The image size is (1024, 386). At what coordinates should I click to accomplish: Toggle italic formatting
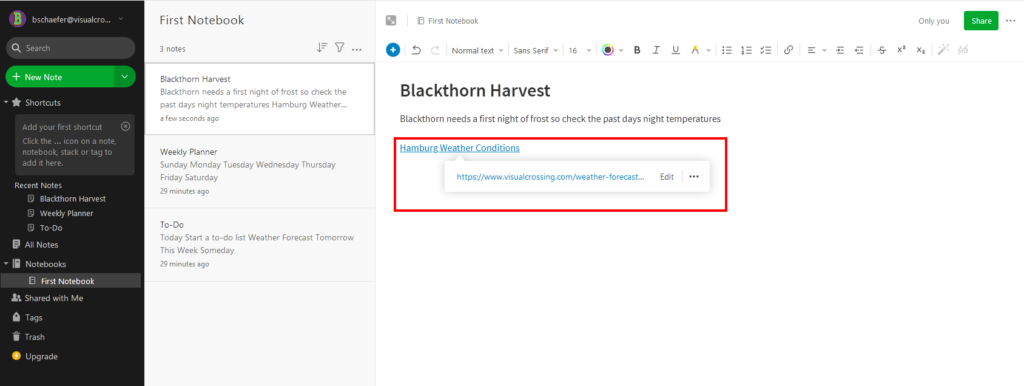point(656,50)
